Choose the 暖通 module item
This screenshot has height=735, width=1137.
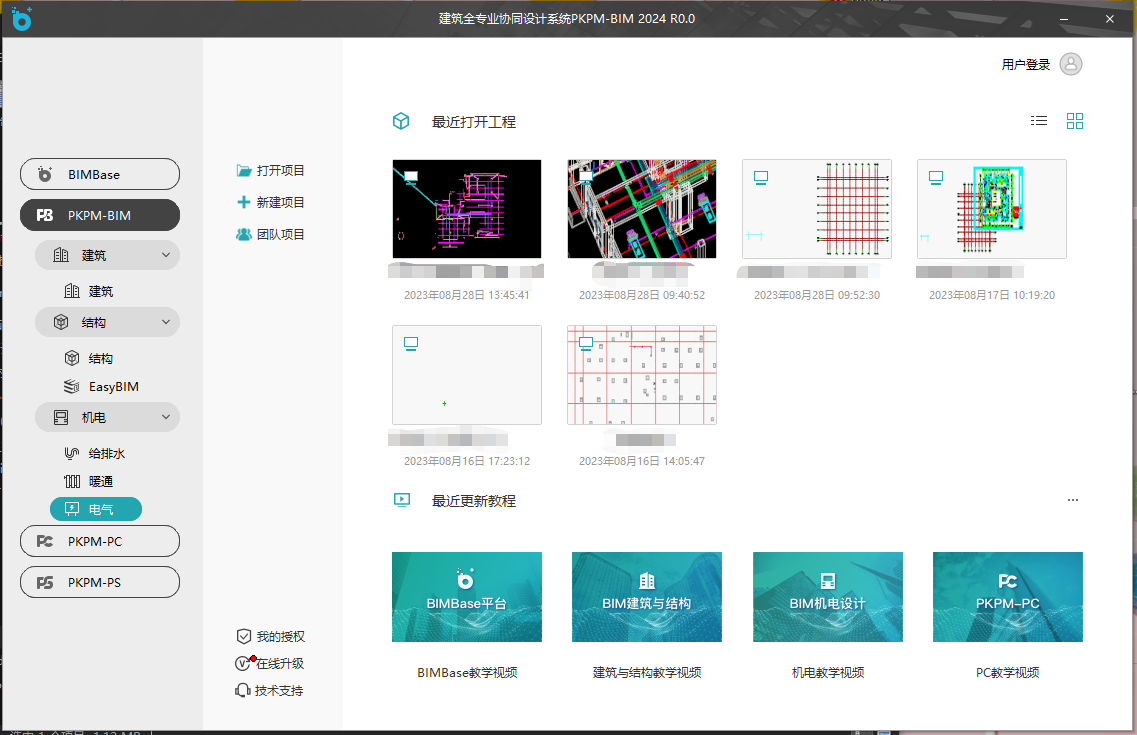88,481
